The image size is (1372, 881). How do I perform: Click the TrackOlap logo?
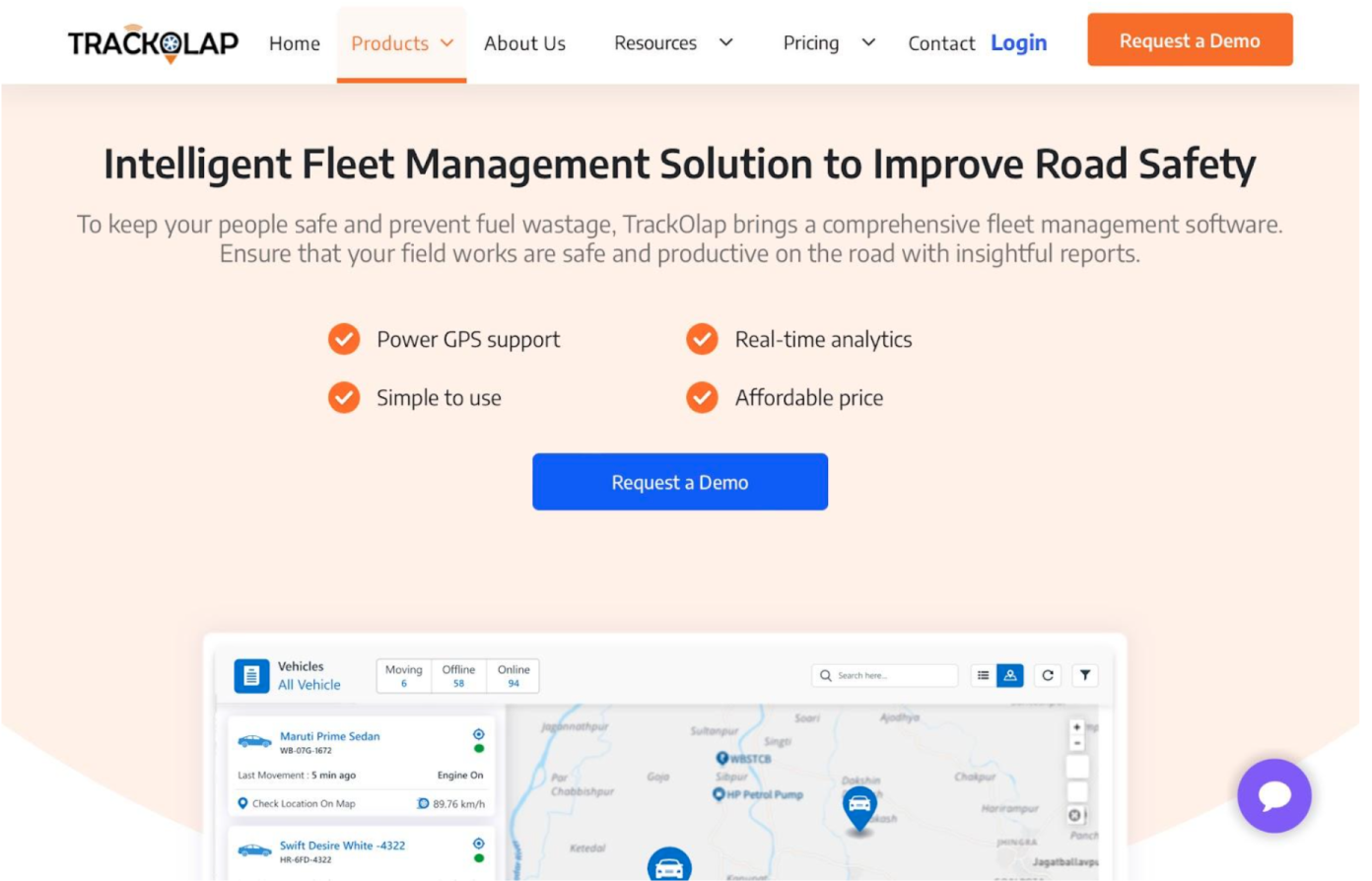tap(153, 43)
